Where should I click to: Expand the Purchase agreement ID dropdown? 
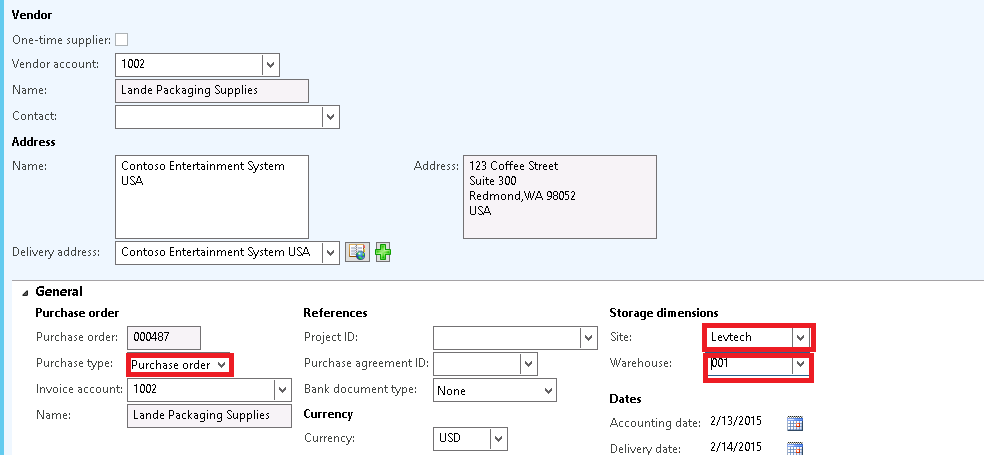(x=528, y=363)
